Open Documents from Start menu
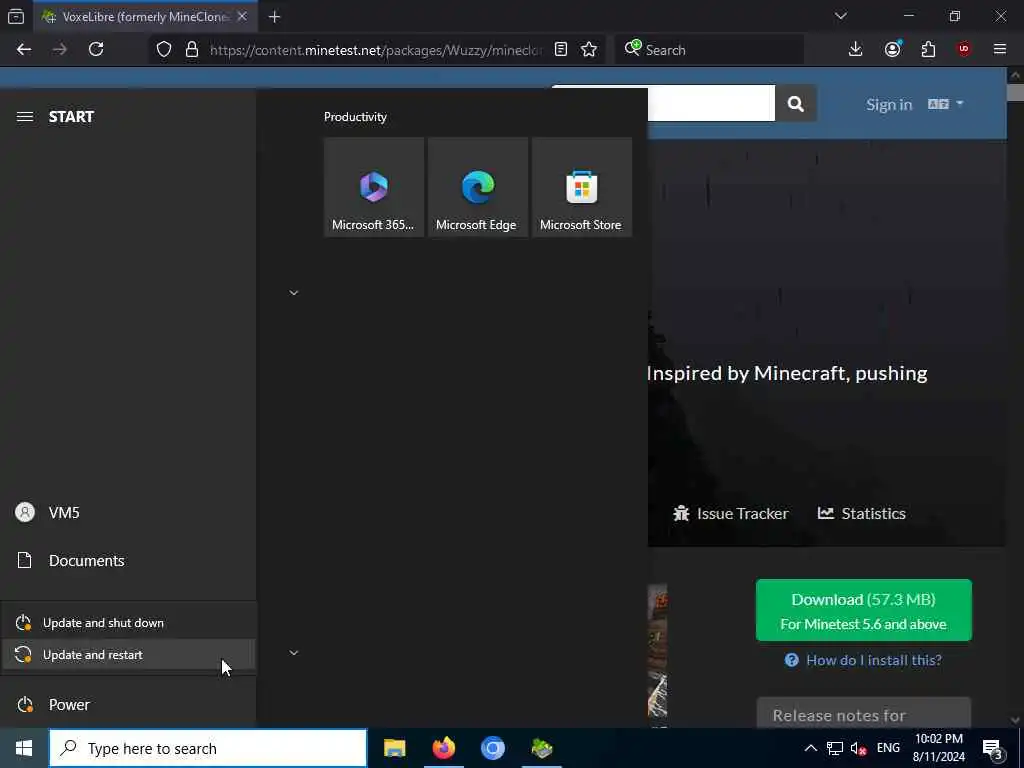This screenshot has width=1024, height=768. click(x=128, y=561)
